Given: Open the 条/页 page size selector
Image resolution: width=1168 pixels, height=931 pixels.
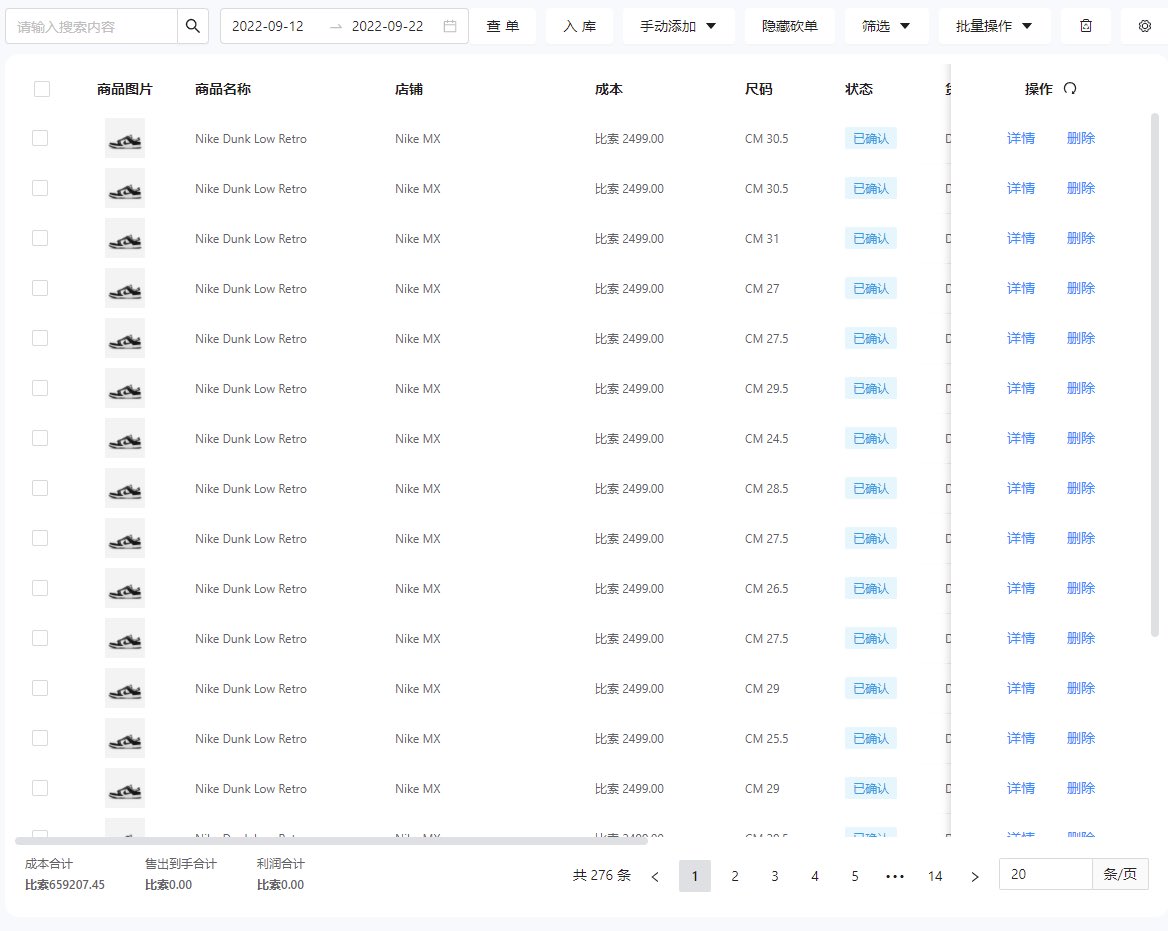Looking at the screenshot, I should pyautogui.click(x=1120, y=874).
